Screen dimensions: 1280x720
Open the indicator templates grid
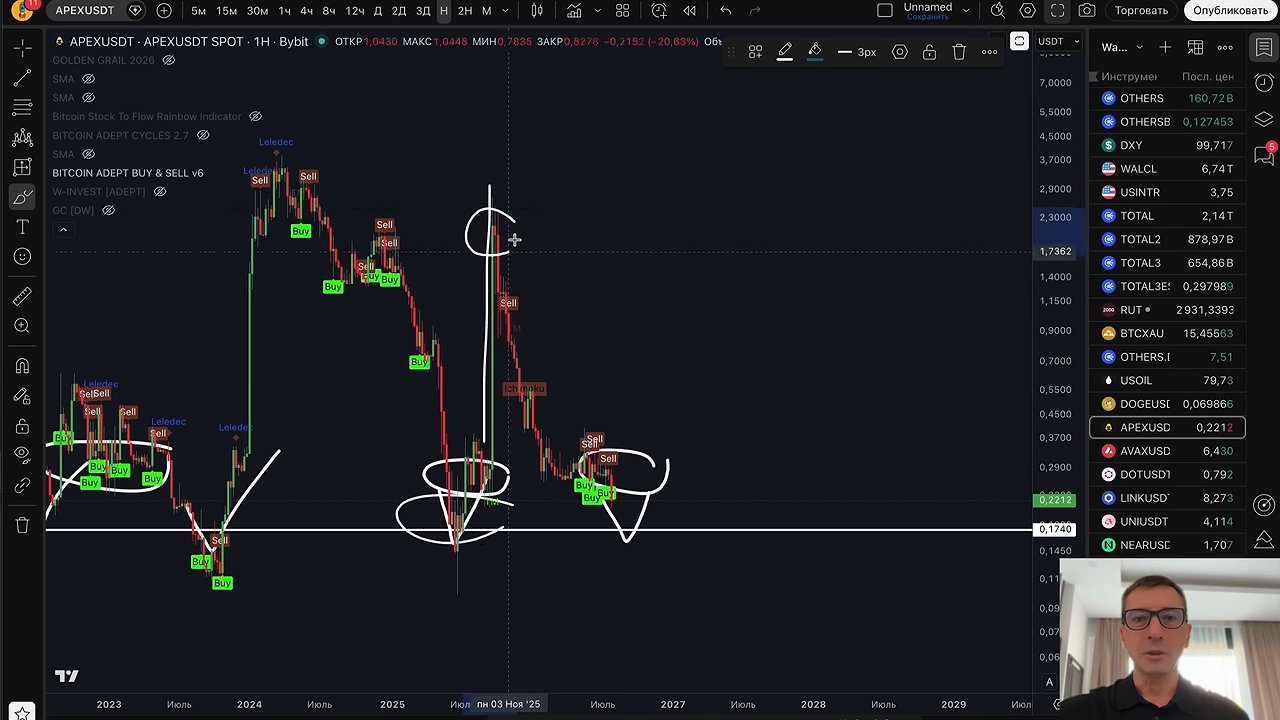[622, 11]
